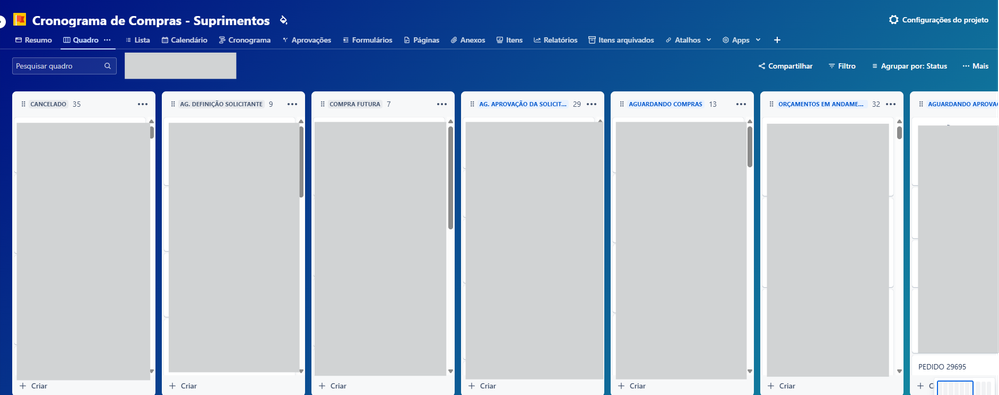The width and height of the screenshot is (999, 395).
Task: Click the Compartilhar share button
Action: coord(786,66)
